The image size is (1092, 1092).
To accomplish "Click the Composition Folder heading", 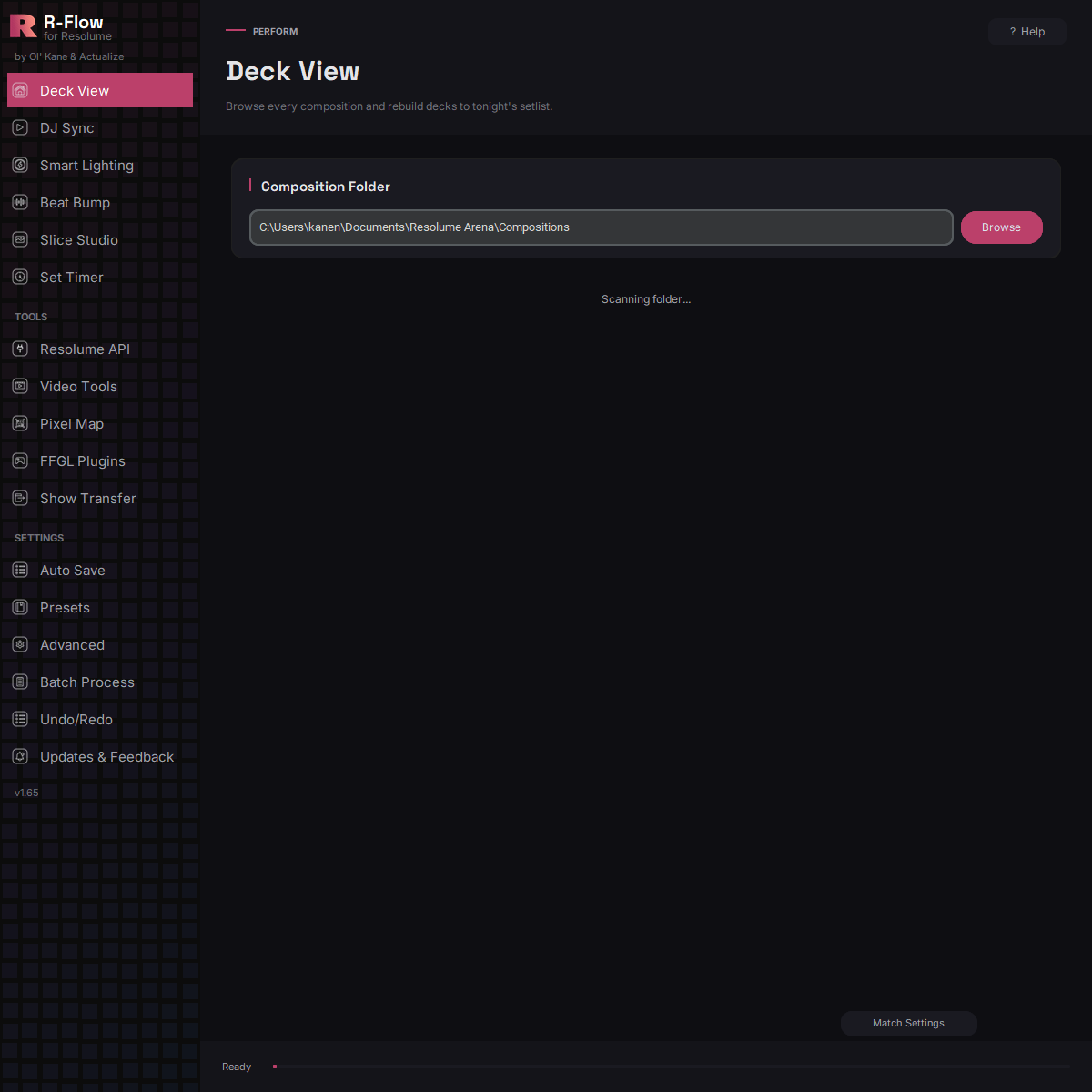I will (326, 187).
